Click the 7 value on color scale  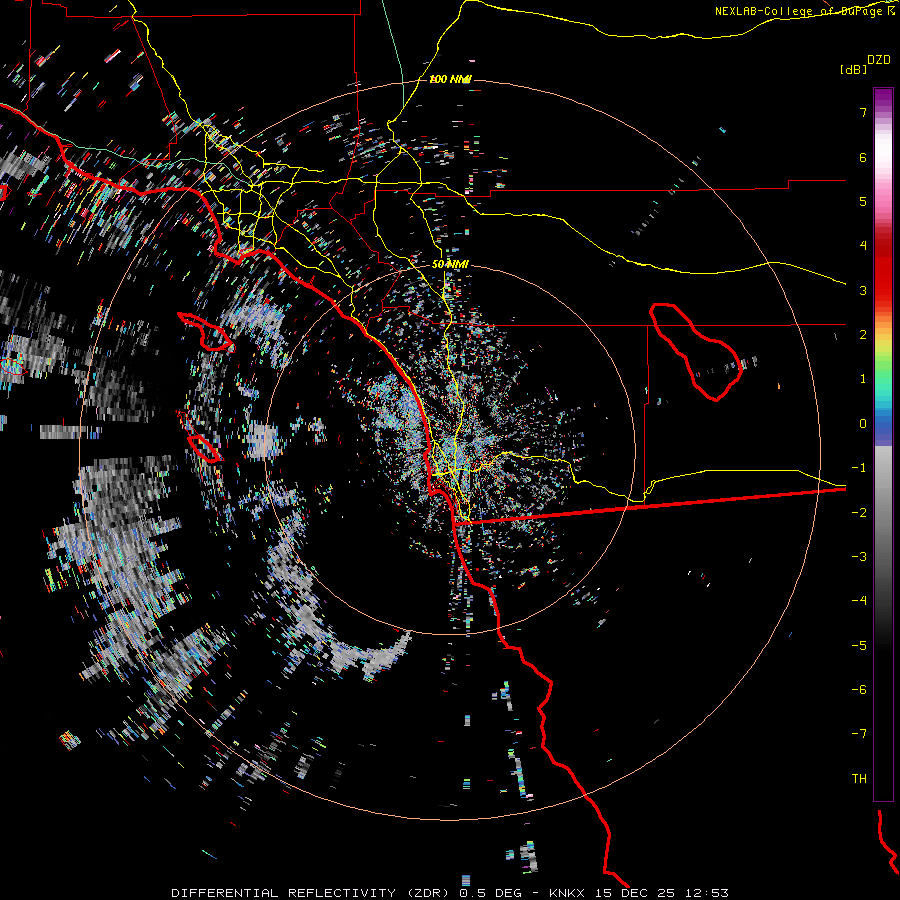[863, 112]
